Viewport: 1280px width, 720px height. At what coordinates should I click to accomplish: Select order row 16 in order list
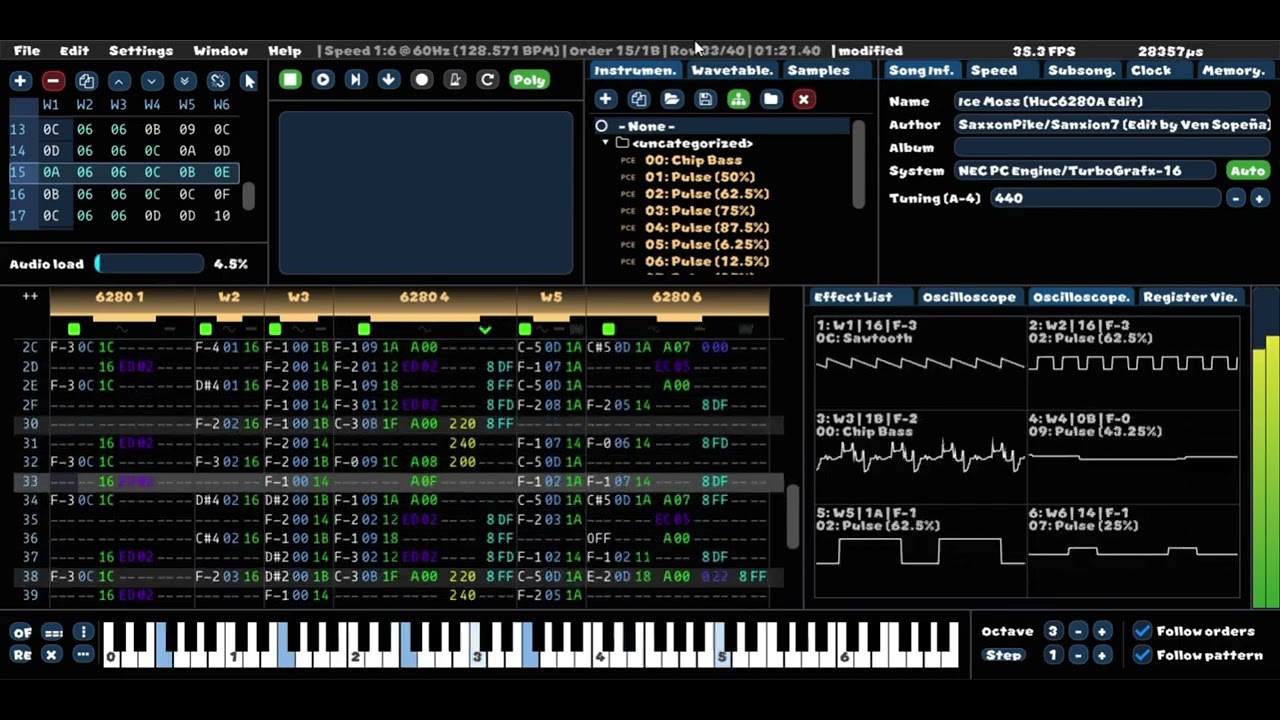tap(123, 194)
